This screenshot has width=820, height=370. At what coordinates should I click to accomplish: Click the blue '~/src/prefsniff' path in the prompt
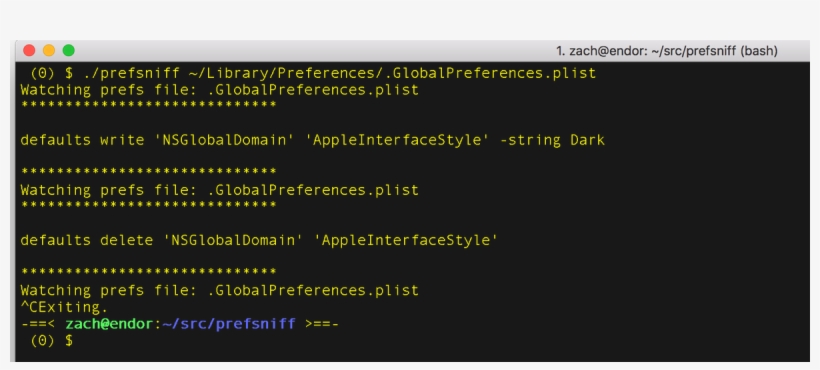pyautogui.click(x=229, y=323)
